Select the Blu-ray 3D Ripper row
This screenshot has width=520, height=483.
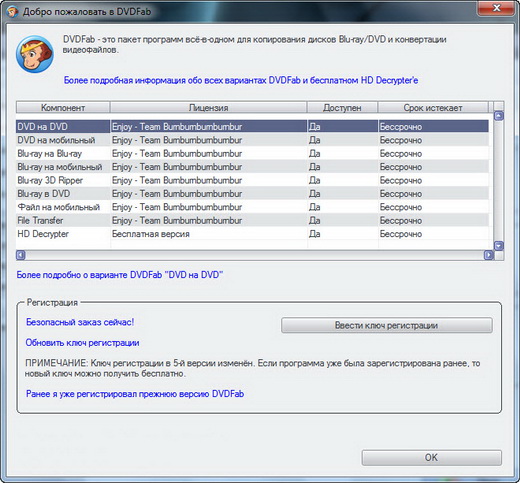click(252, 180)
